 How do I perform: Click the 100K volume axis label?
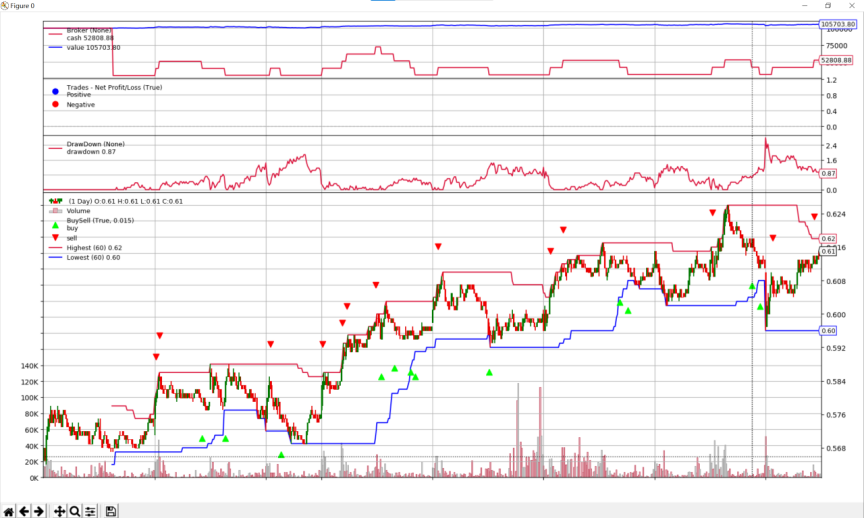click(29, 398)
